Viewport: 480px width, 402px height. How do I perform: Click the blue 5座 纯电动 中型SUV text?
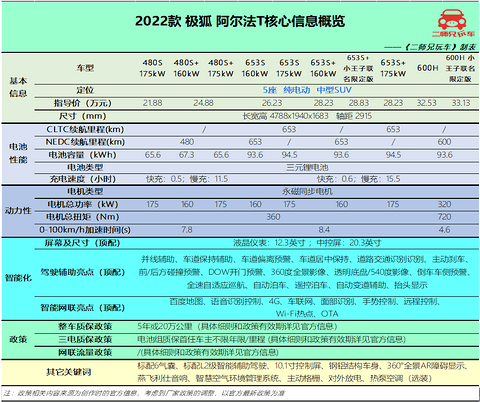click(x=307, y=90)
